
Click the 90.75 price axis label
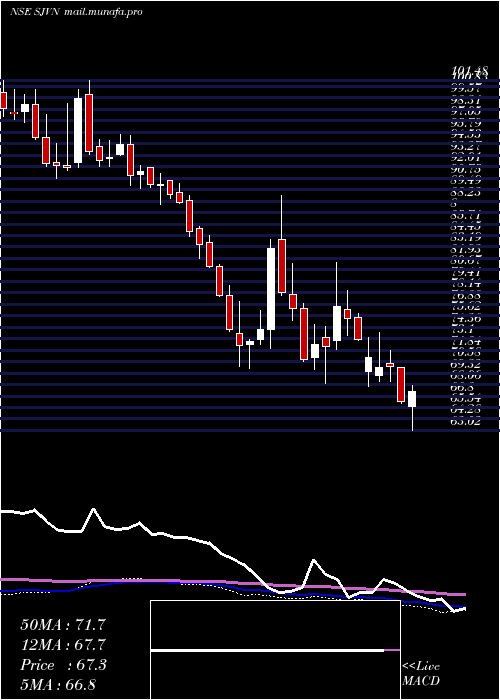[466, 169]
